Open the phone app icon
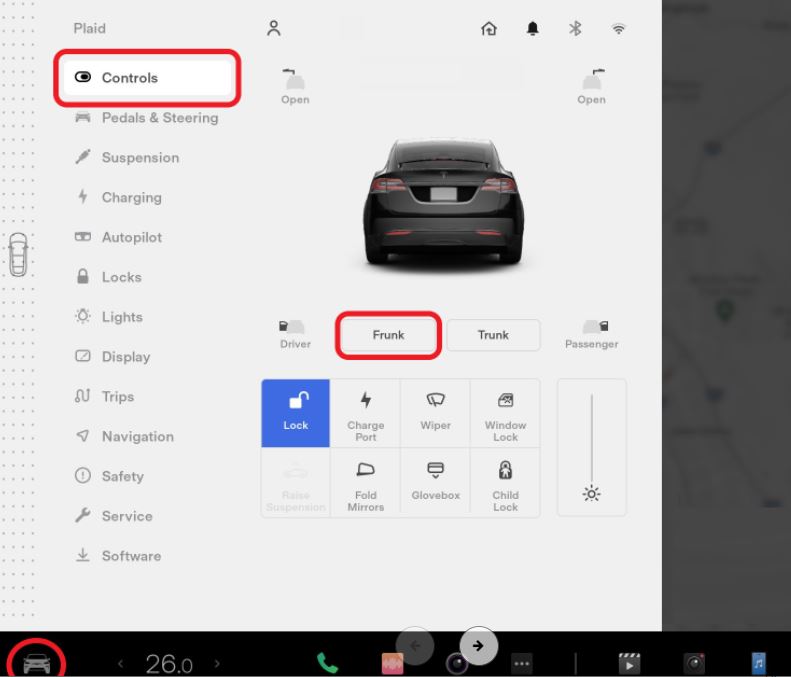Screen dimensions: 791x677 (327, 662)
